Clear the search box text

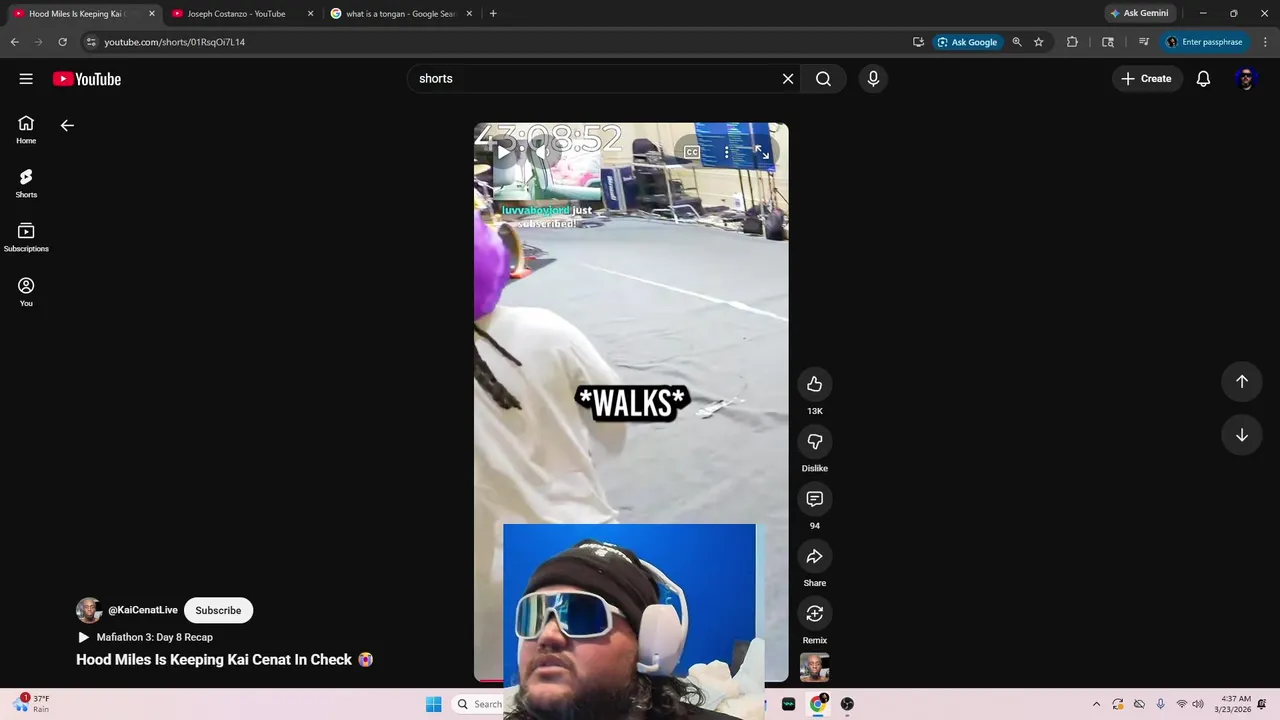(x=788, y=79)
